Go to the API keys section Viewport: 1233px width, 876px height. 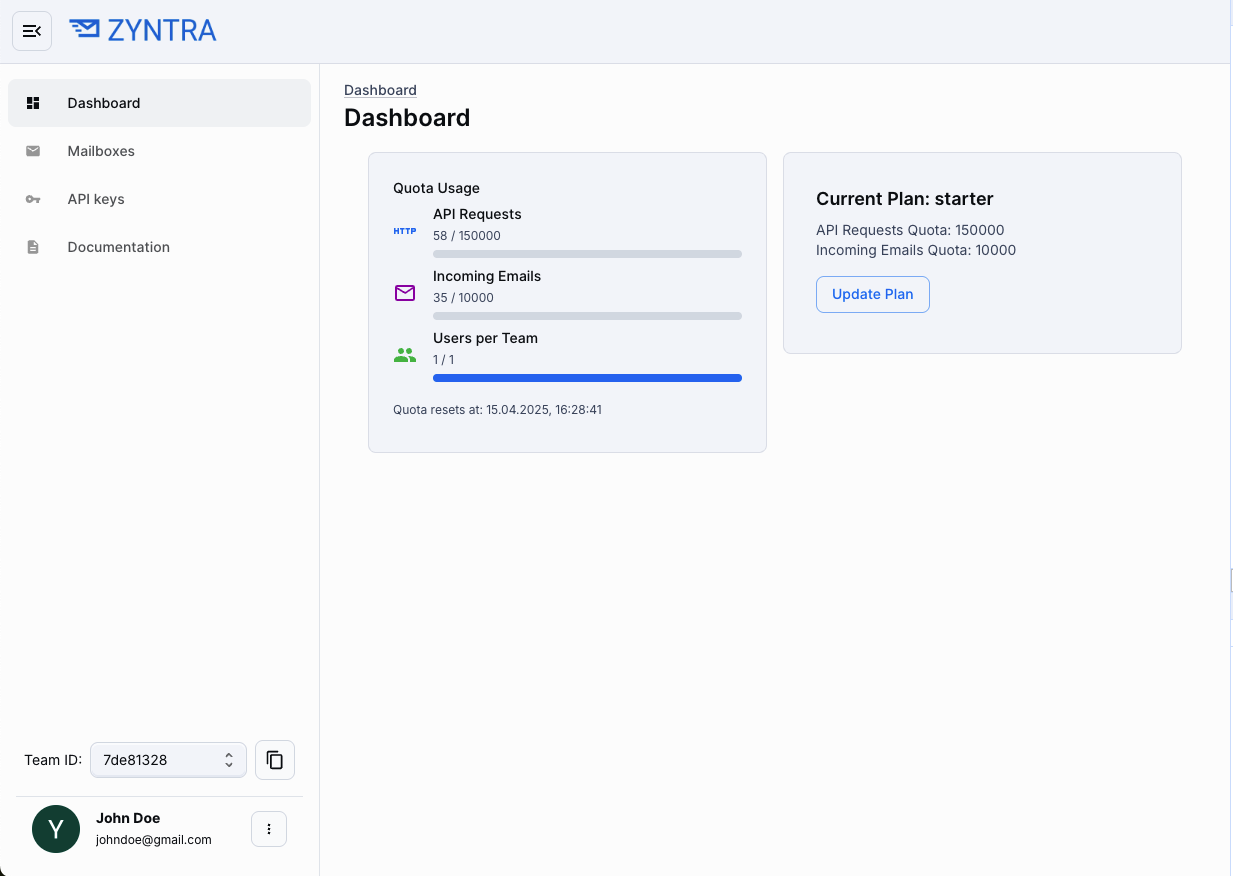point(96,199)
